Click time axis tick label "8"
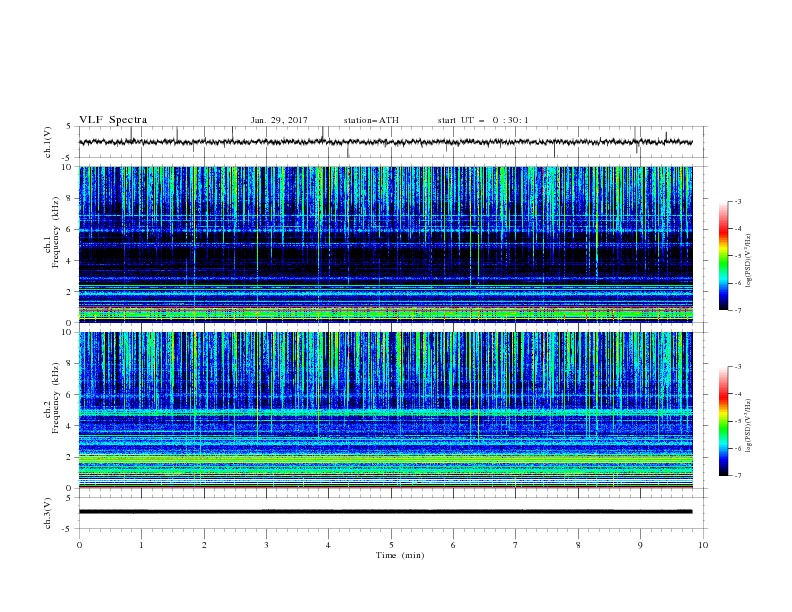 [x=578, y=545]
